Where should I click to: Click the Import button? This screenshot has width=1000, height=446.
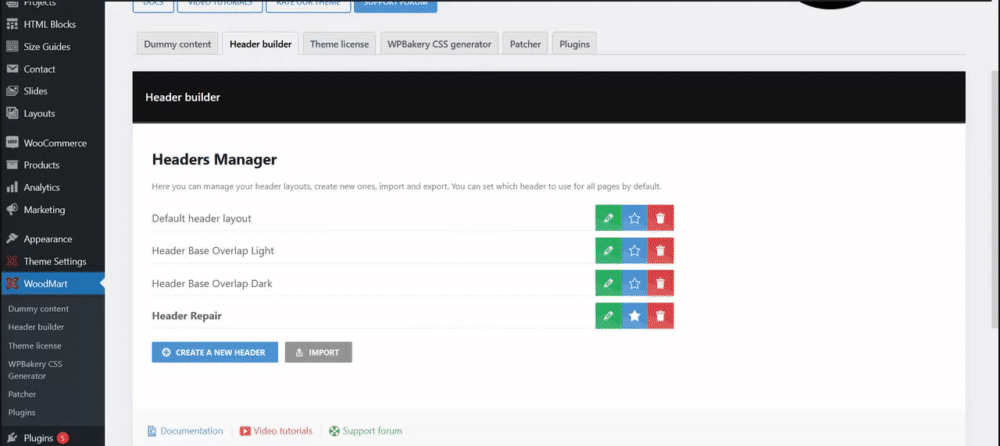point(318,352)
